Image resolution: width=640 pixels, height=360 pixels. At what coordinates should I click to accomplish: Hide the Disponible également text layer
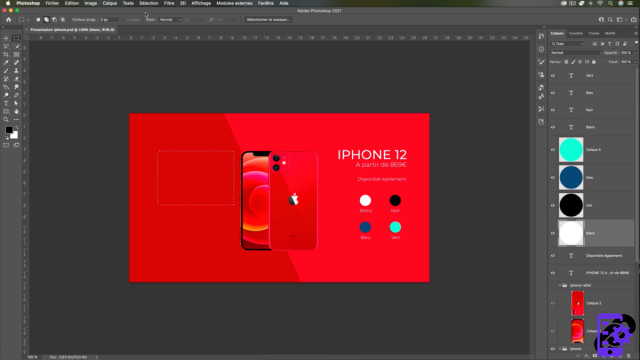(553, 256)
